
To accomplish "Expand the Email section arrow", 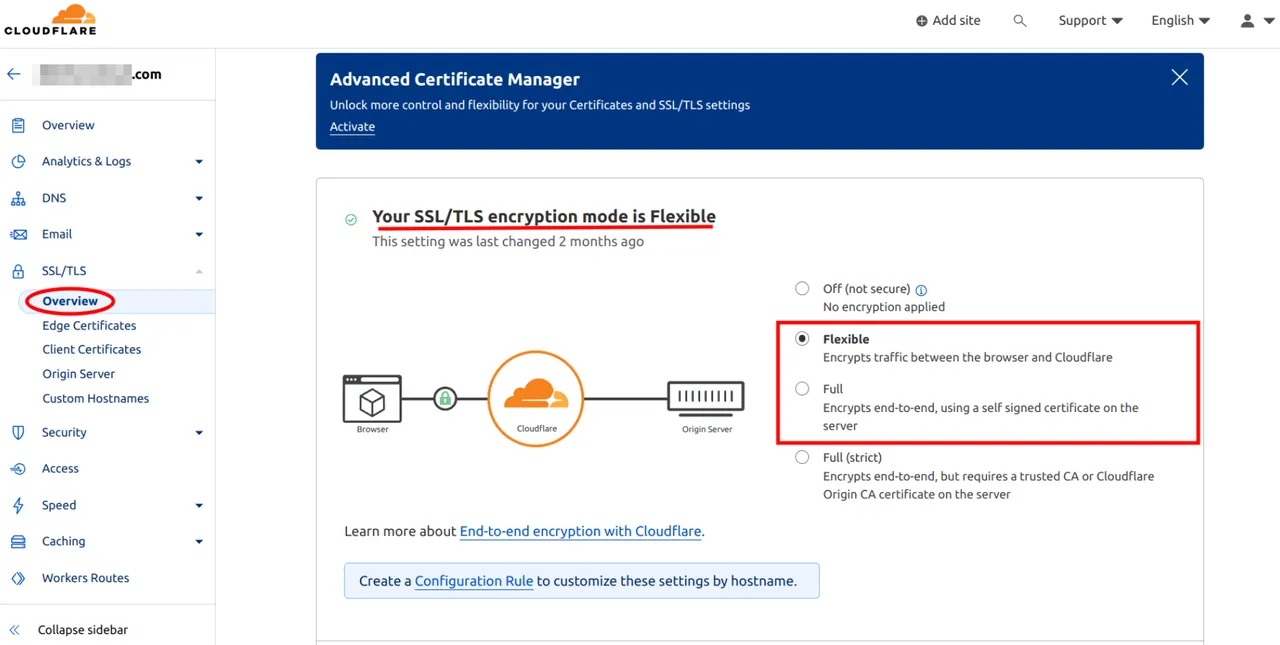I will pyautogui.click(x=199, y=235).
